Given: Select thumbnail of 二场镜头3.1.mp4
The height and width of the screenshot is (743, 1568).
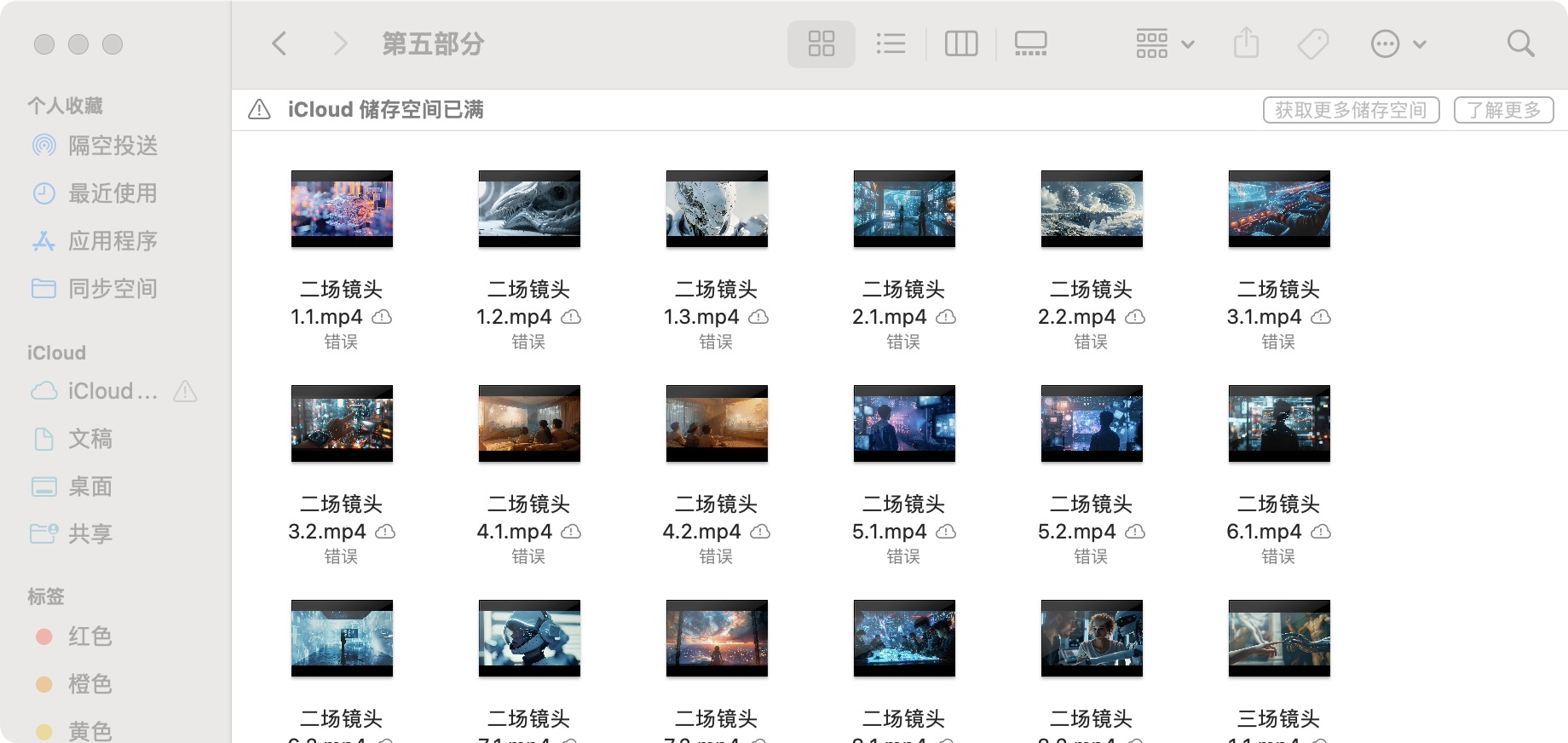Looking at the screenshot, I should (x=1279, y=209).
